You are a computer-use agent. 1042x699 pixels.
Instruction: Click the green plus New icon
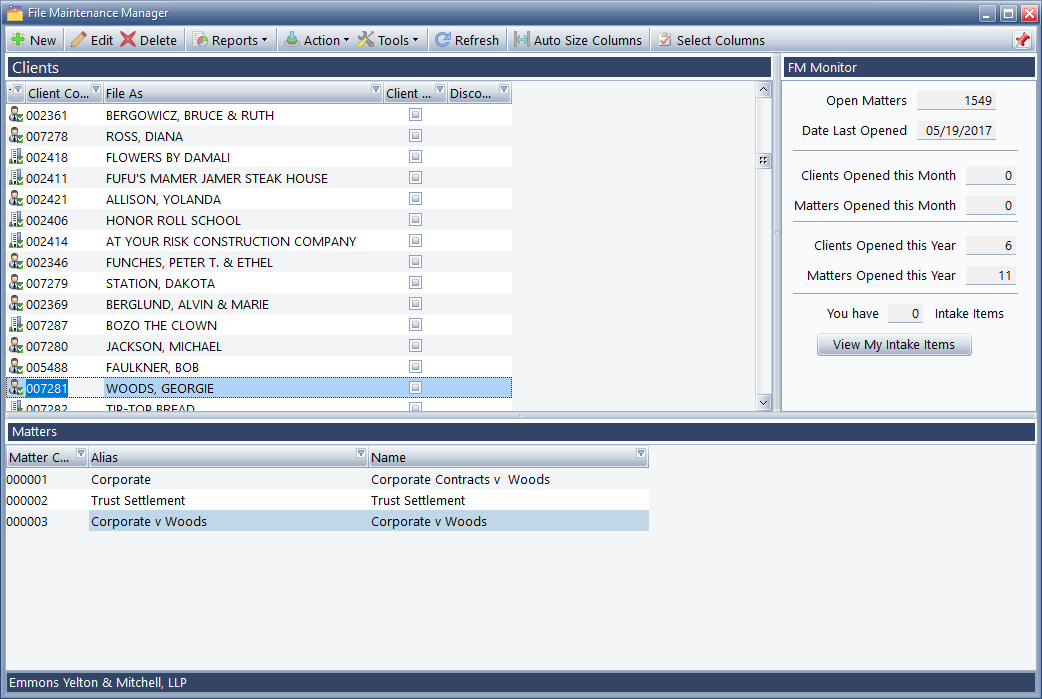click(x=18, y=40)
